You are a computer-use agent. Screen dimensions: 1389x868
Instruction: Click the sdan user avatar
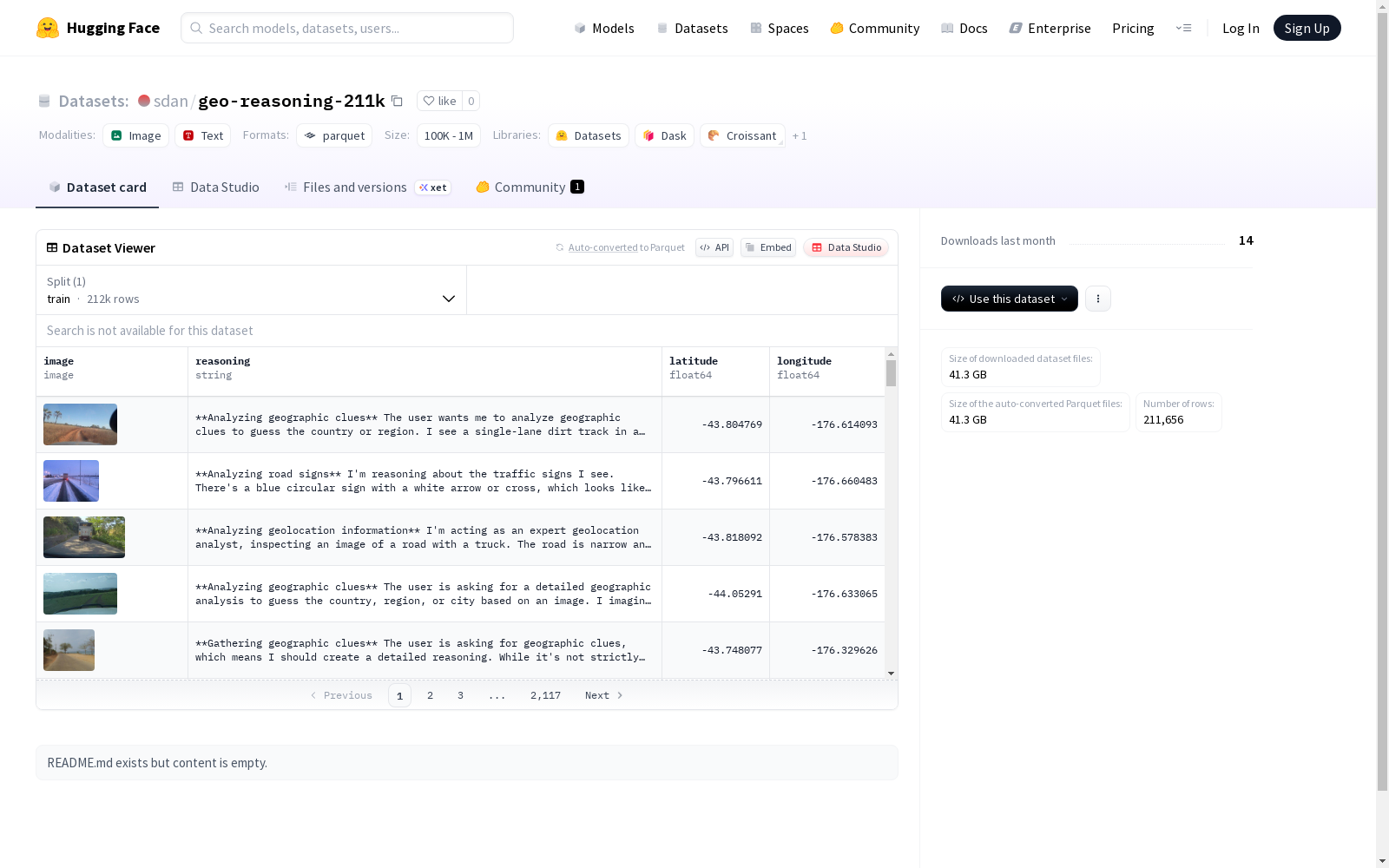pyautogui.click(x=144, y=101)
